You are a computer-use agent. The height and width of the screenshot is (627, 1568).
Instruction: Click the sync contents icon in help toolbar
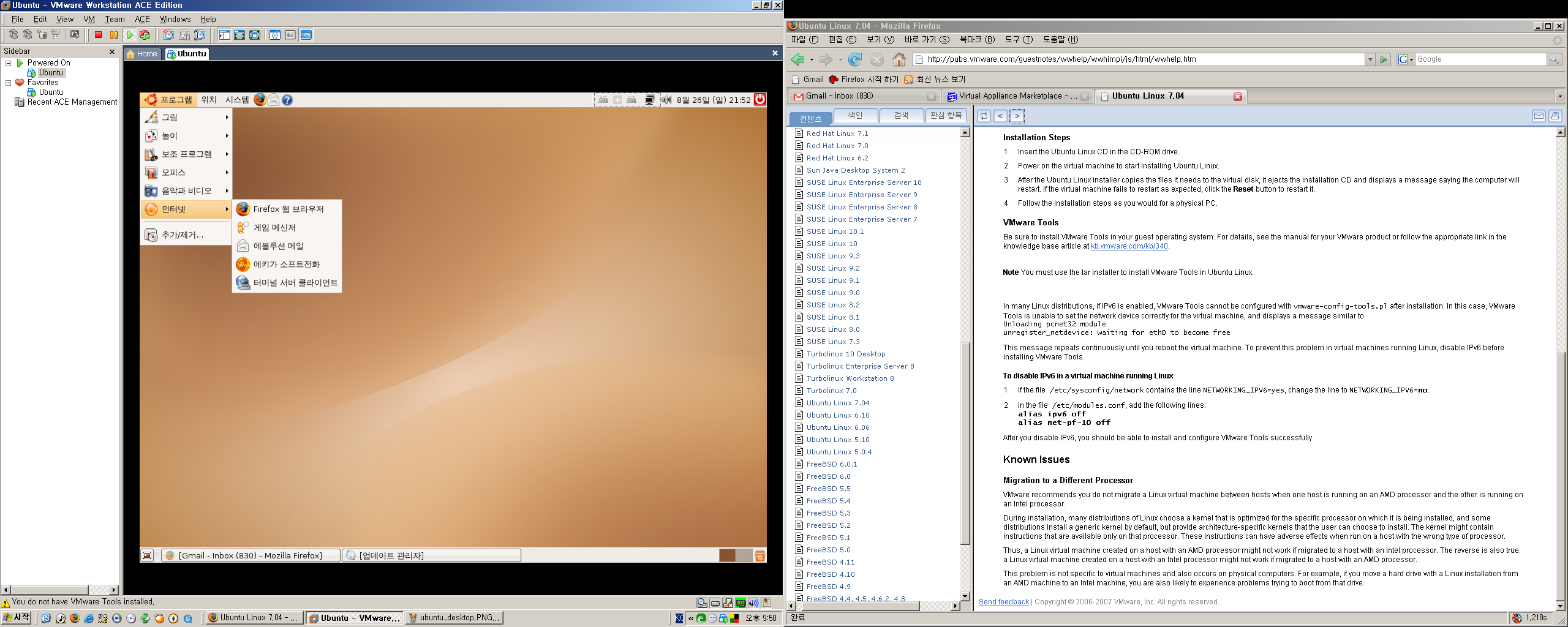coord(984,116)
